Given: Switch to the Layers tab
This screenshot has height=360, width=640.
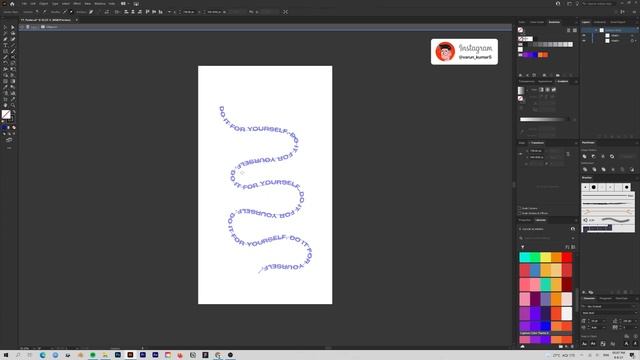Looking at the screenshot, I should pos(586,22).
